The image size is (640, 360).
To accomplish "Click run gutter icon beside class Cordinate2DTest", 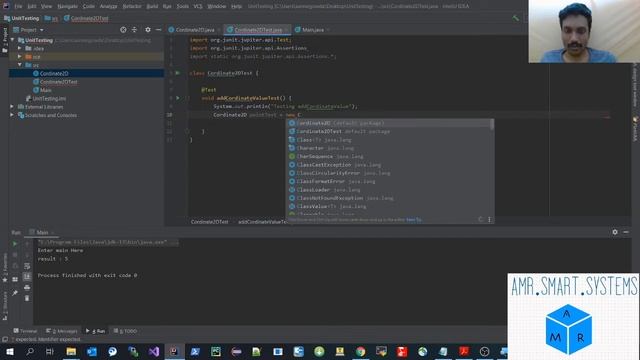I will (x=178, y=73).
